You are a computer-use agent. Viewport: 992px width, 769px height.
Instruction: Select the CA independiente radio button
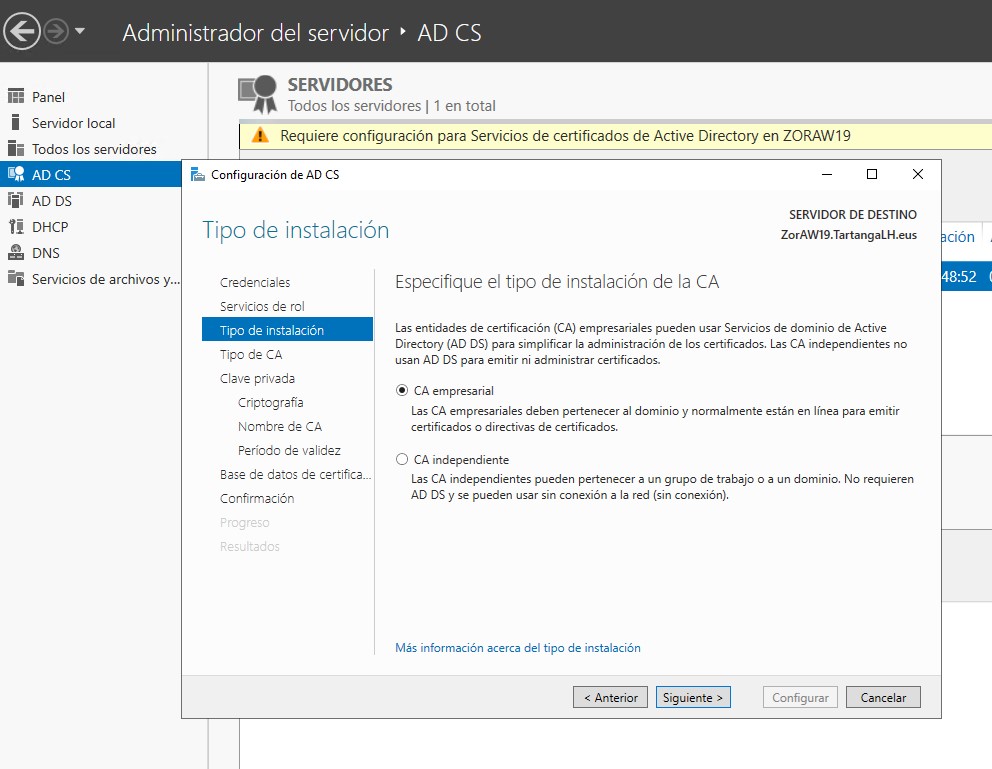[402, 459]
